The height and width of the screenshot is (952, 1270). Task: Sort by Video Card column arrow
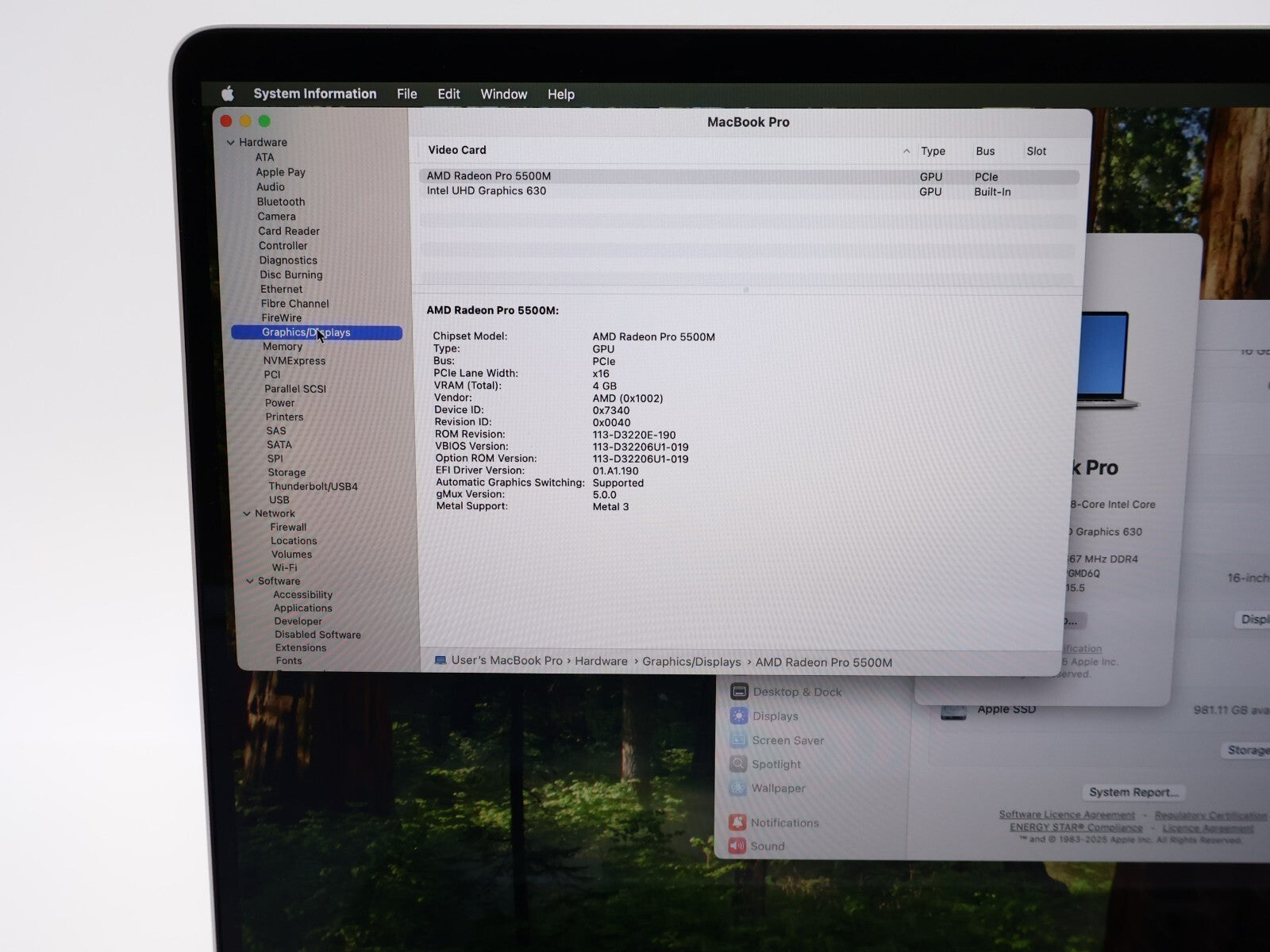906,151
